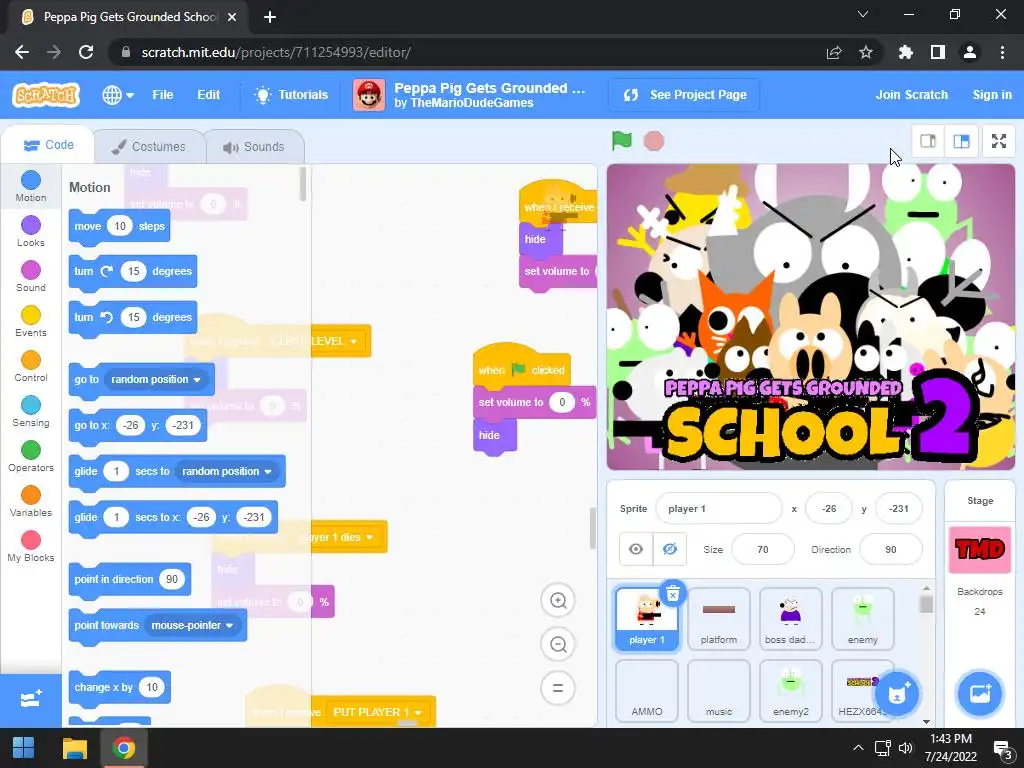Viewport: 1024px width, 768px height.
Task: Open the language globe menu
Action: pos(118,95)
